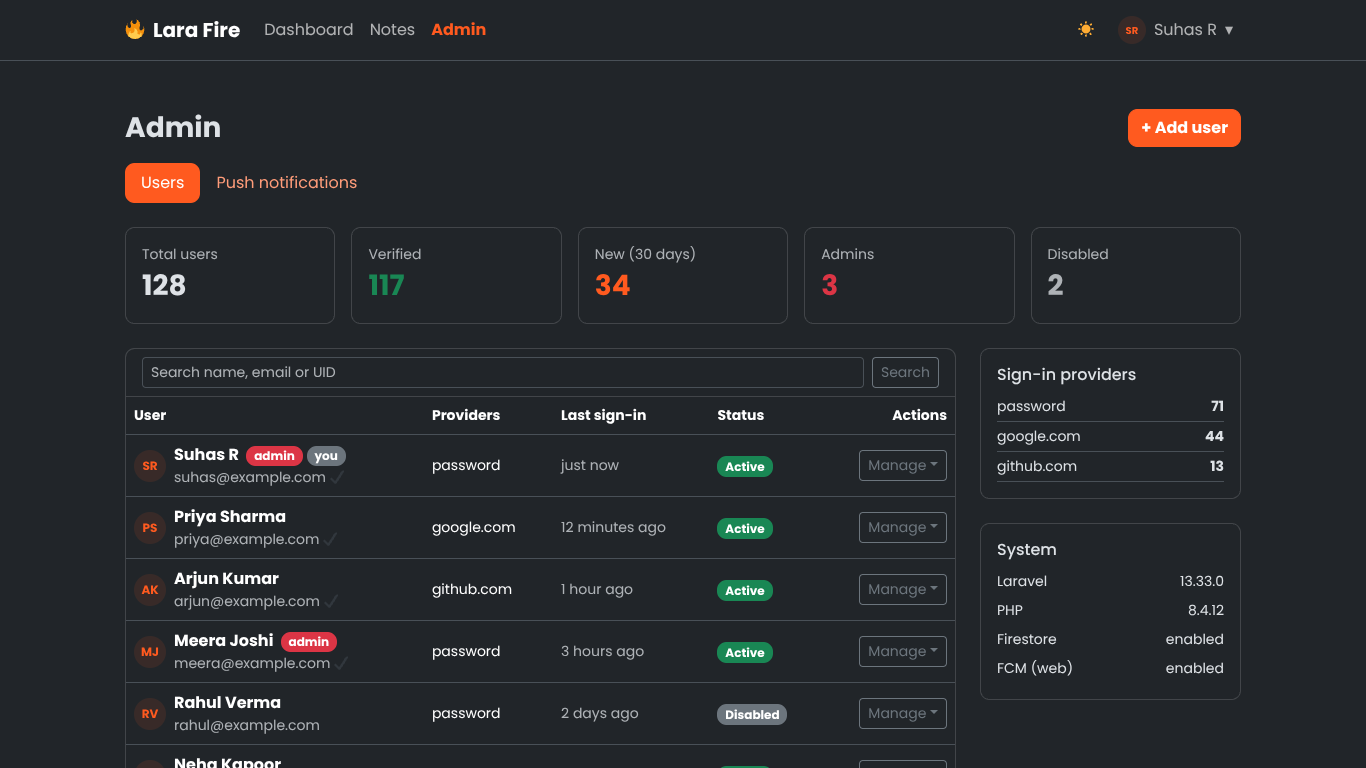Screen dimensions: 1366x768
Task: Click Laravel version 13.33.0 value
Action: tap(1201, 581)
